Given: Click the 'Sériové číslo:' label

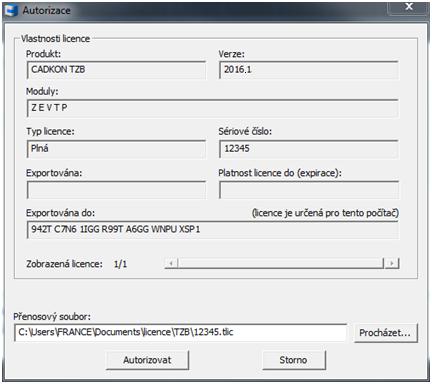Looking at the screenshot, I should tap(245, 132).
